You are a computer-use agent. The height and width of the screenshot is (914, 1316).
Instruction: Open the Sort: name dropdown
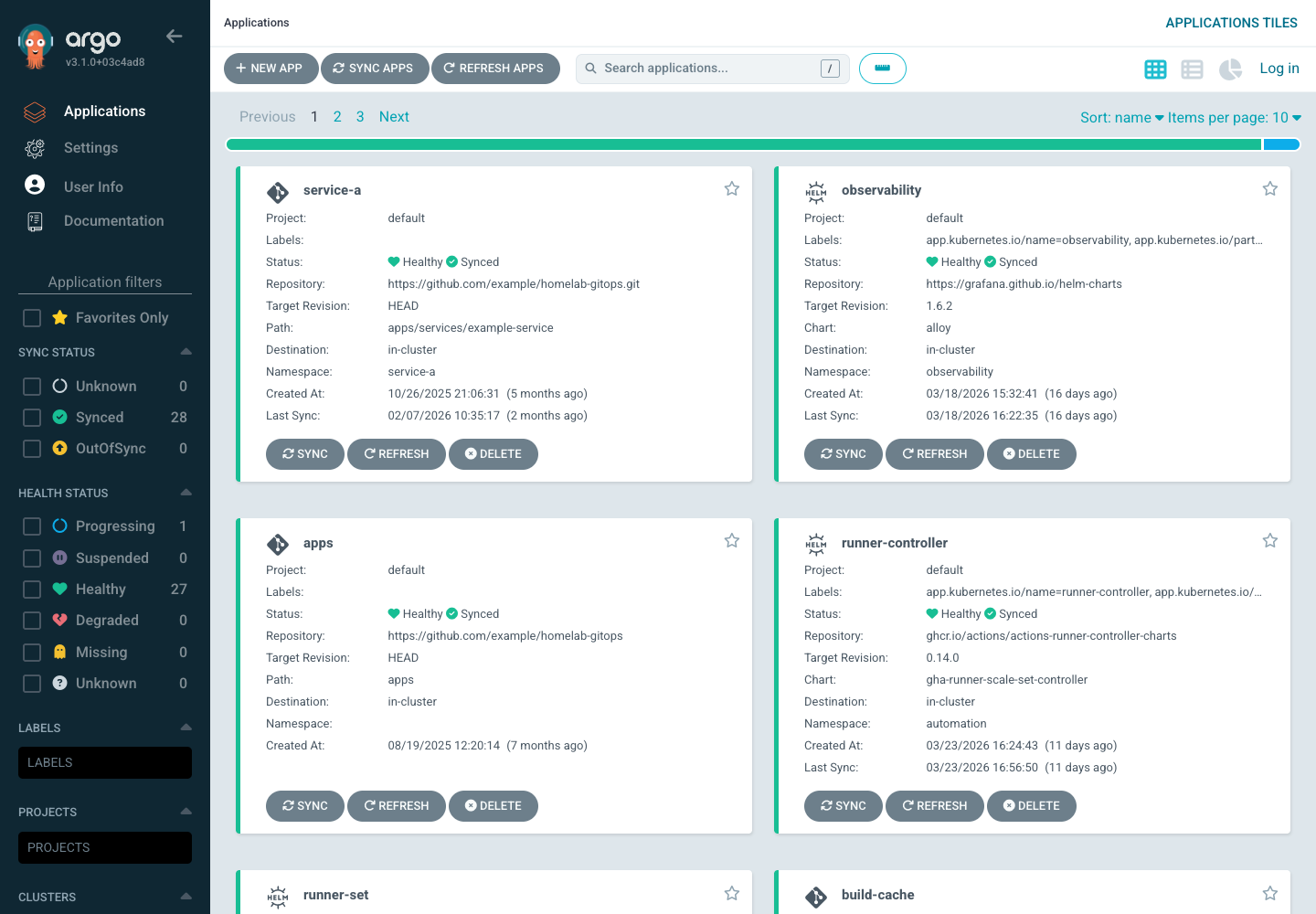[1121, 118]
